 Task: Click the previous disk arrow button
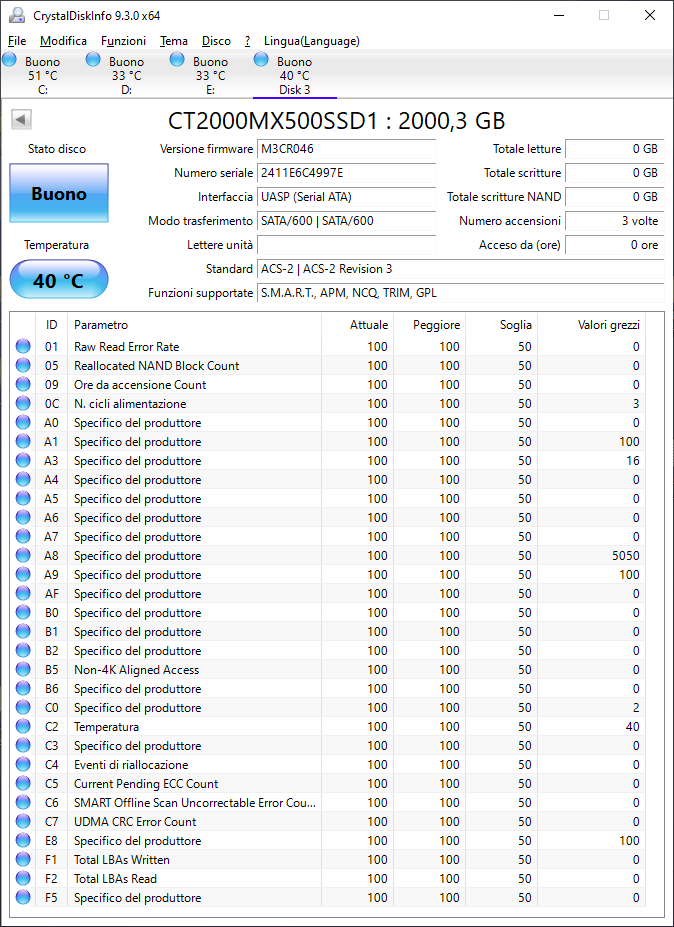pyautogui.click(x=21, y=120)
